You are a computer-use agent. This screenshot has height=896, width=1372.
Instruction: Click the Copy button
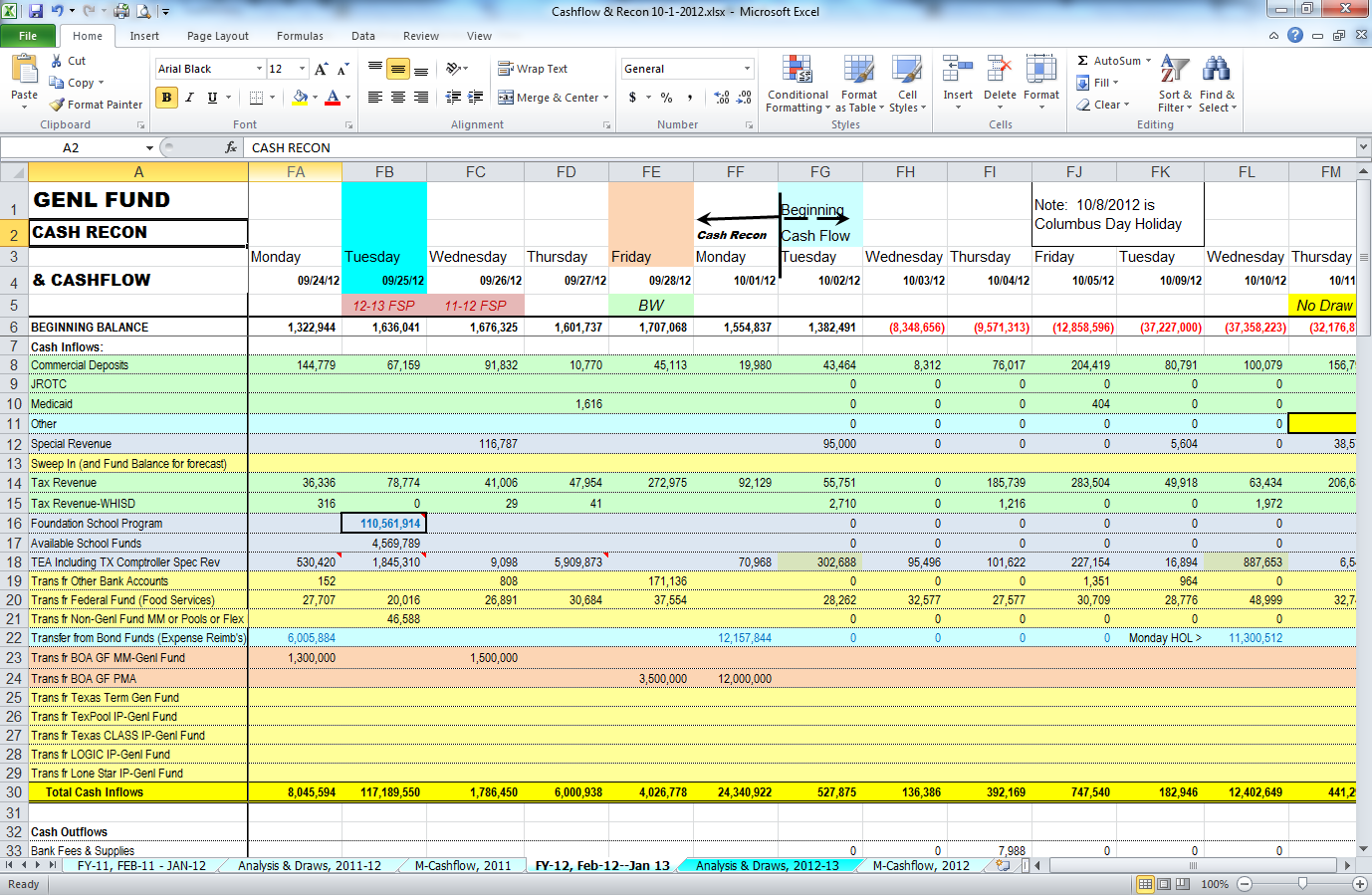tap(76, 83)
